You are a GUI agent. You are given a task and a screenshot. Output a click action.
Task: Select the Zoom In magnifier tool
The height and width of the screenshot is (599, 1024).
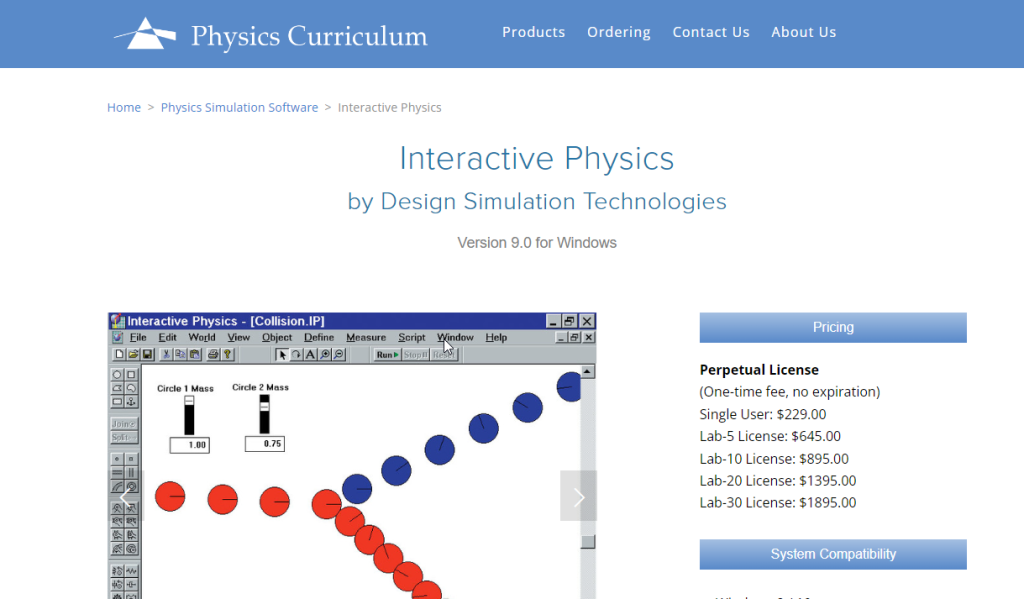tap(324, 354)
